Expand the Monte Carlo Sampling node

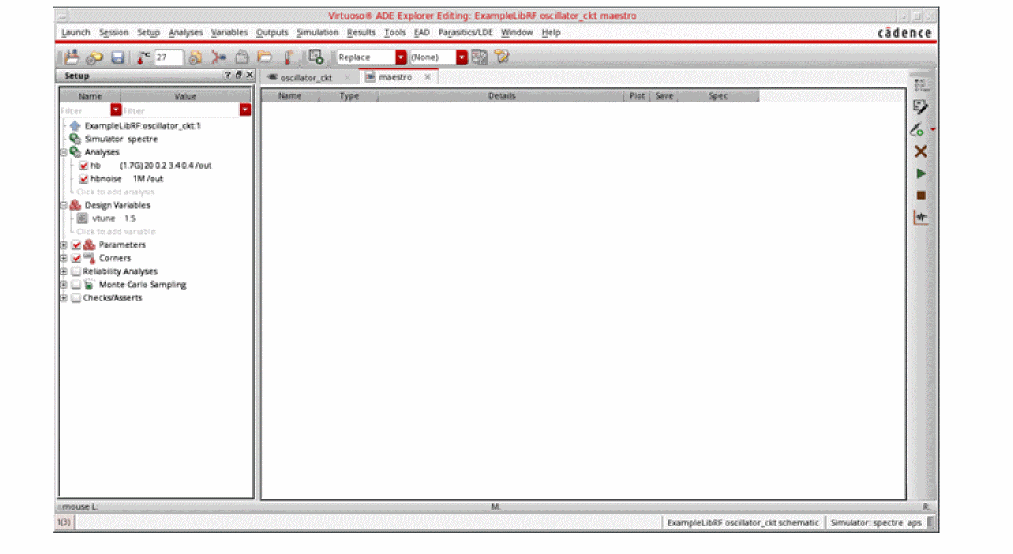pos(64,285)
